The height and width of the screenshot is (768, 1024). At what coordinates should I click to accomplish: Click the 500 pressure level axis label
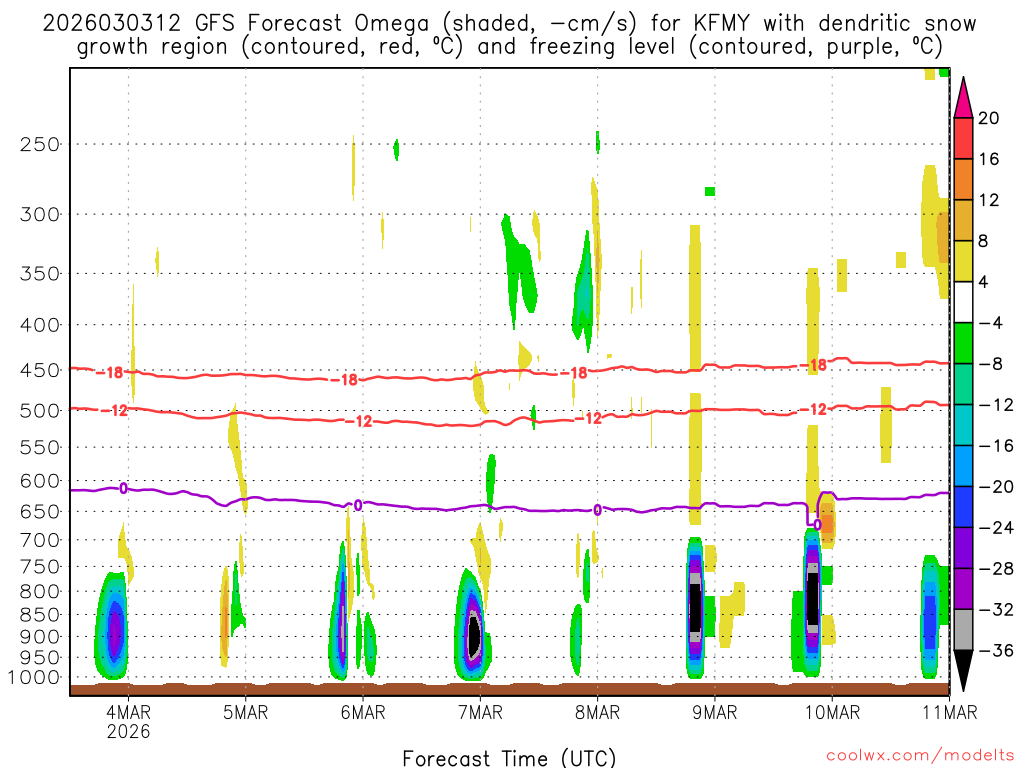37,410
